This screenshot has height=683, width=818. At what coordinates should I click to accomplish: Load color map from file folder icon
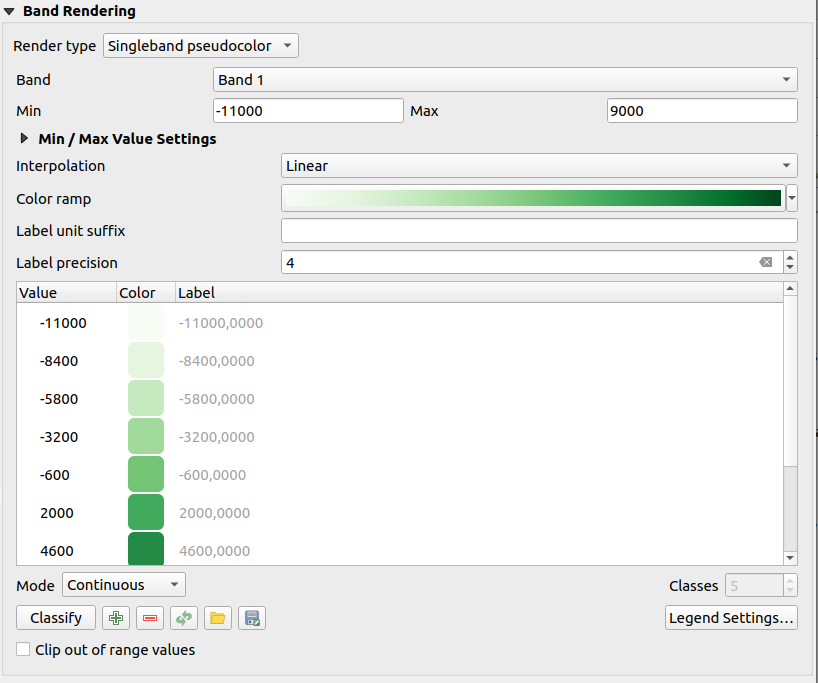pyautogui.click(x=218, y=618)
